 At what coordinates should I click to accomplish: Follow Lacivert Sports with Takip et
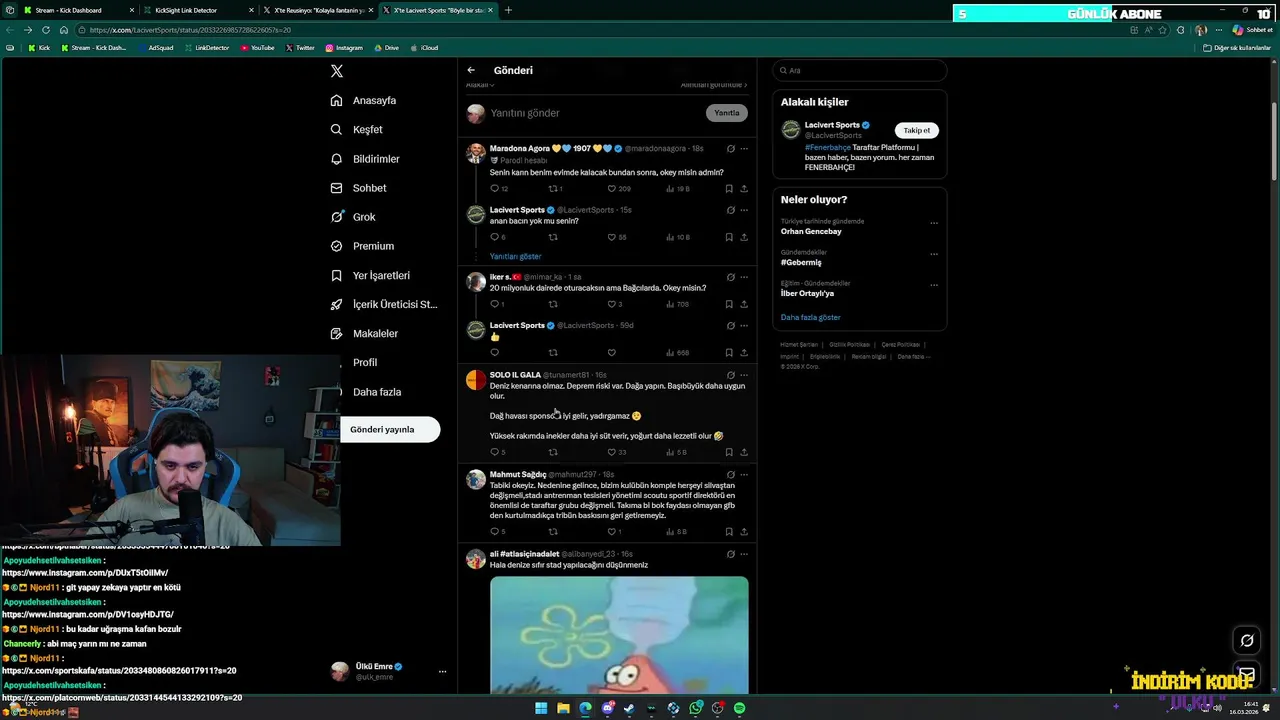point(917,130)
